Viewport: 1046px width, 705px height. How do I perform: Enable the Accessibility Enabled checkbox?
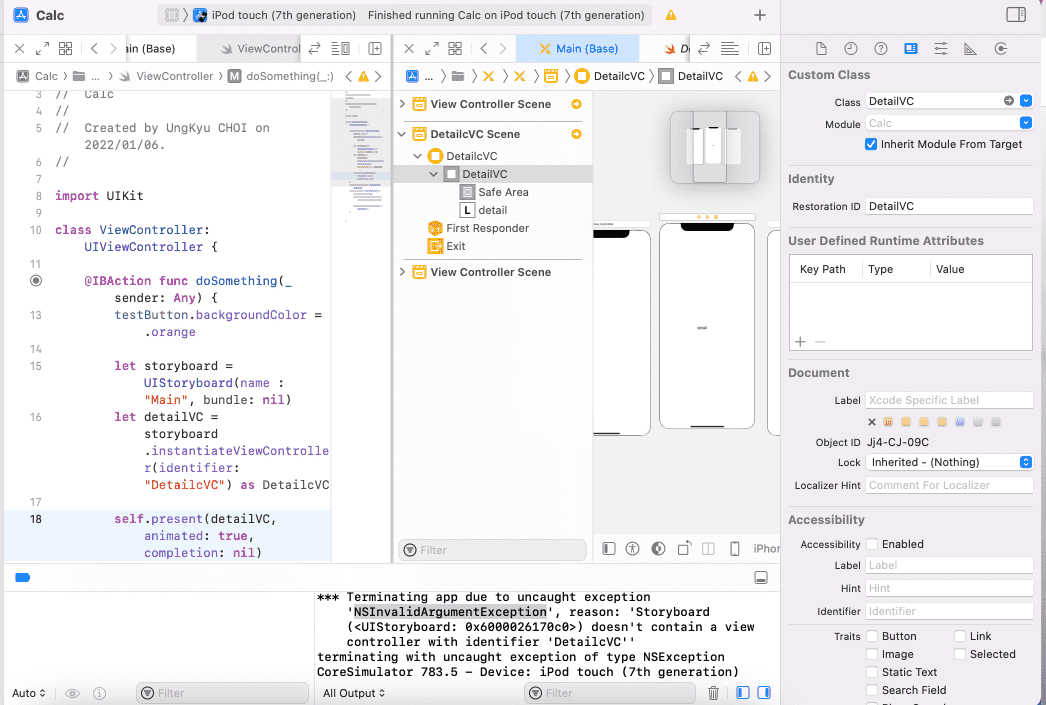(x=872, y=544)
